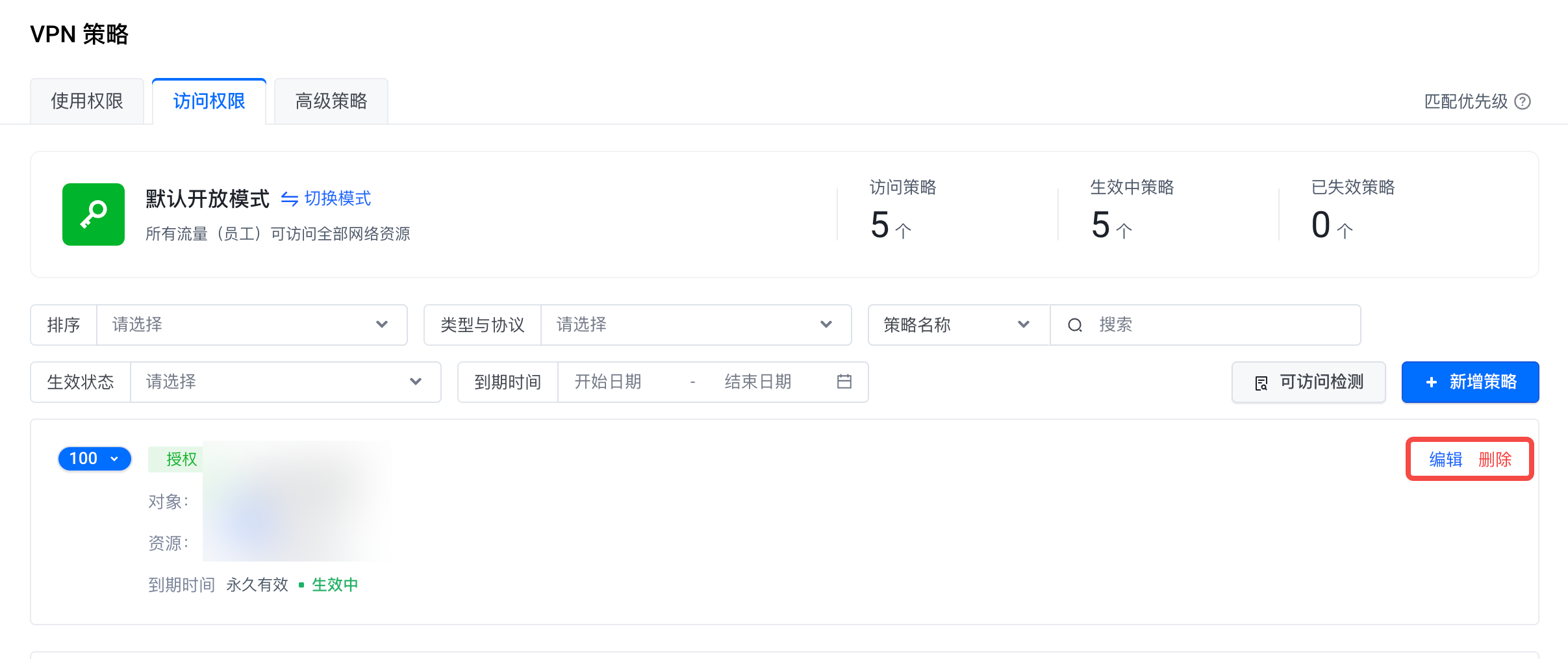This screenshot has height=659, width=1568.
Task: Click the plus icon on 新增策略
Action: 1431,382
